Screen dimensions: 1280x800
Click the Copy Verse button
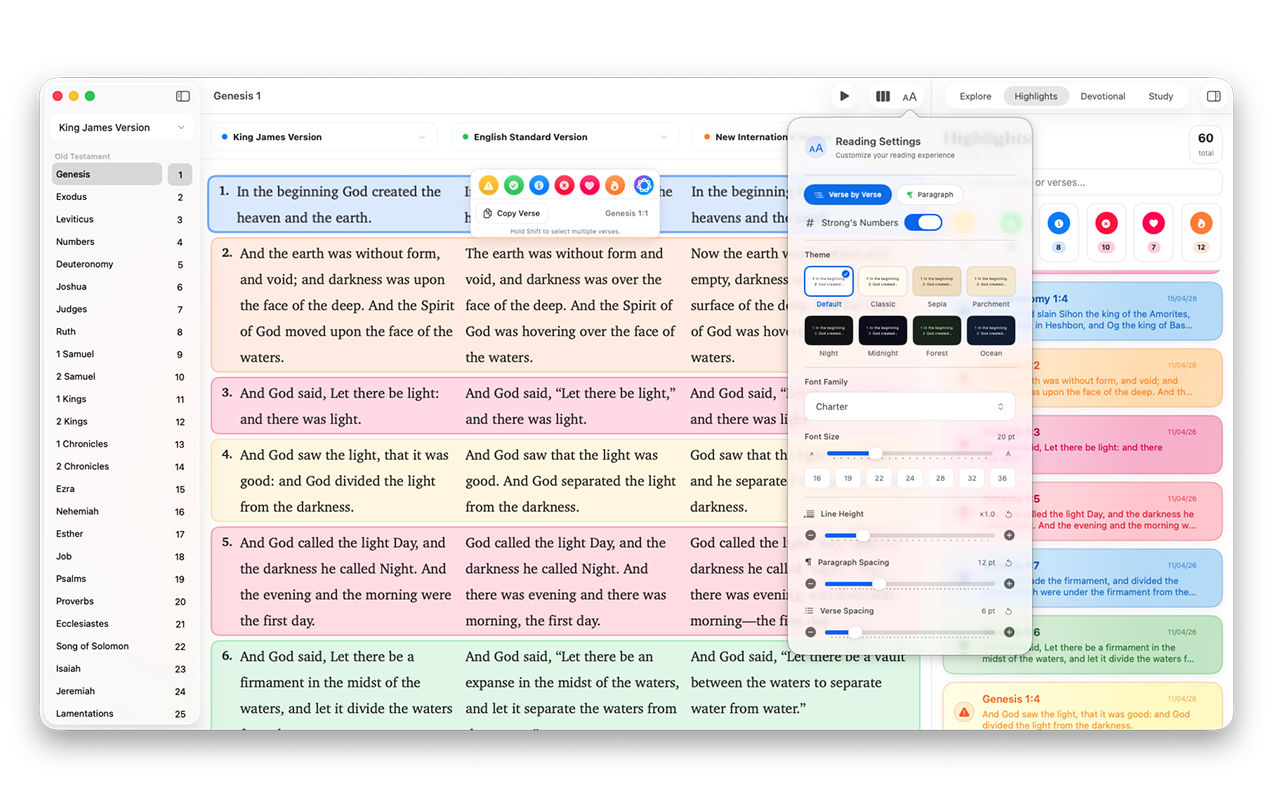coord(511,213)
